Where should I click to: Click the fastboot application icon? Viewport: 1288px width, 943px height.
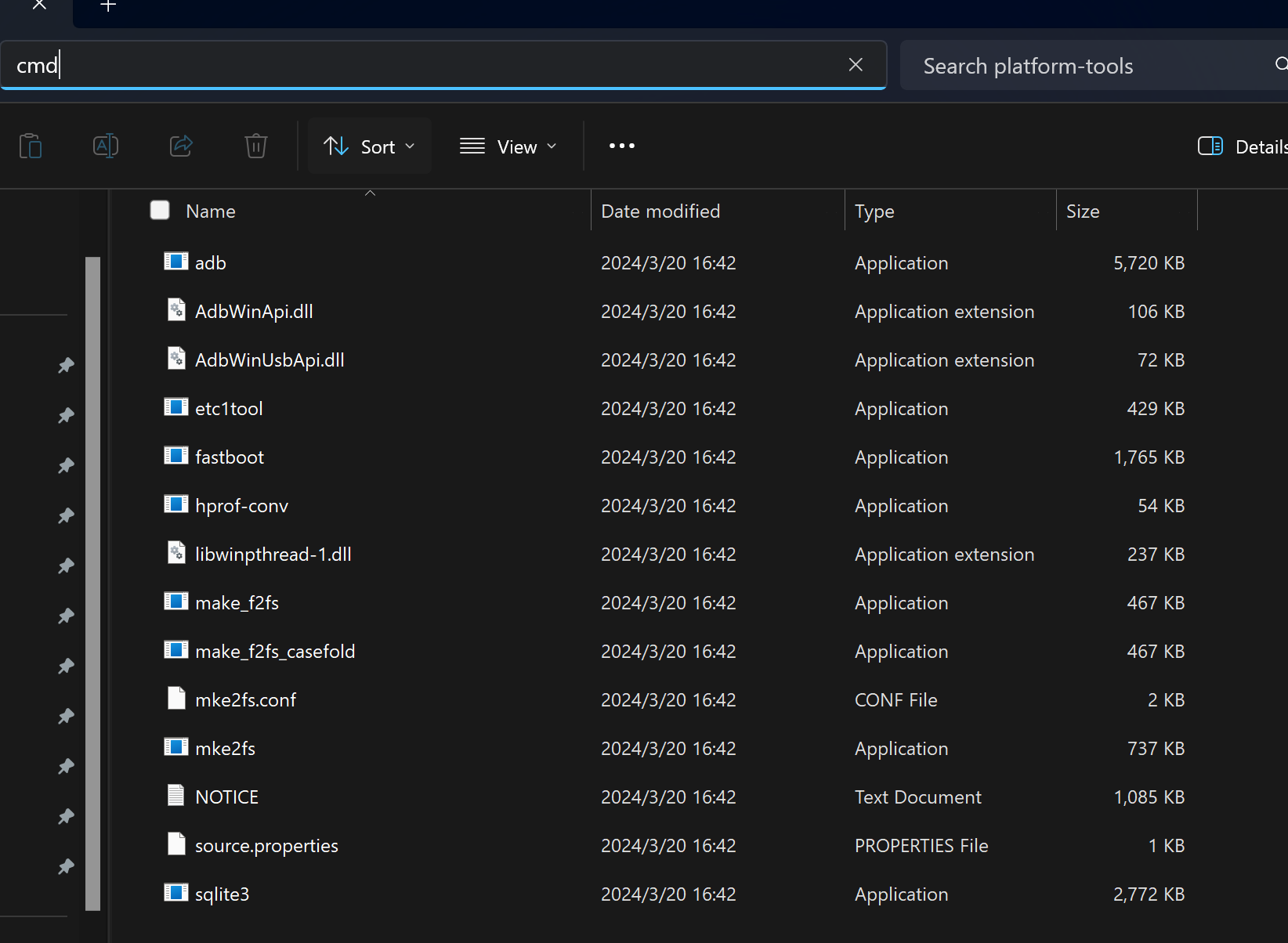pyautogui.click(x=176, y=456)
